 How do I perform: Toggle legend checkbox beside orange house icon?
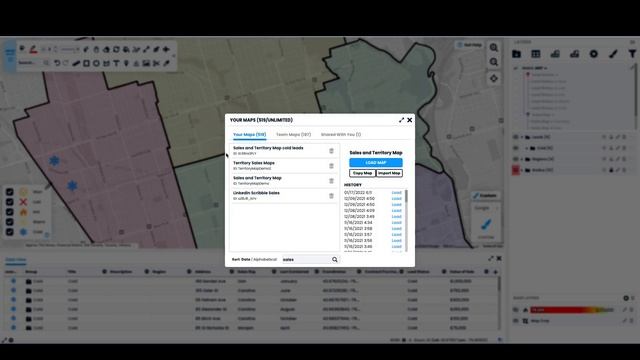(9, 212)
